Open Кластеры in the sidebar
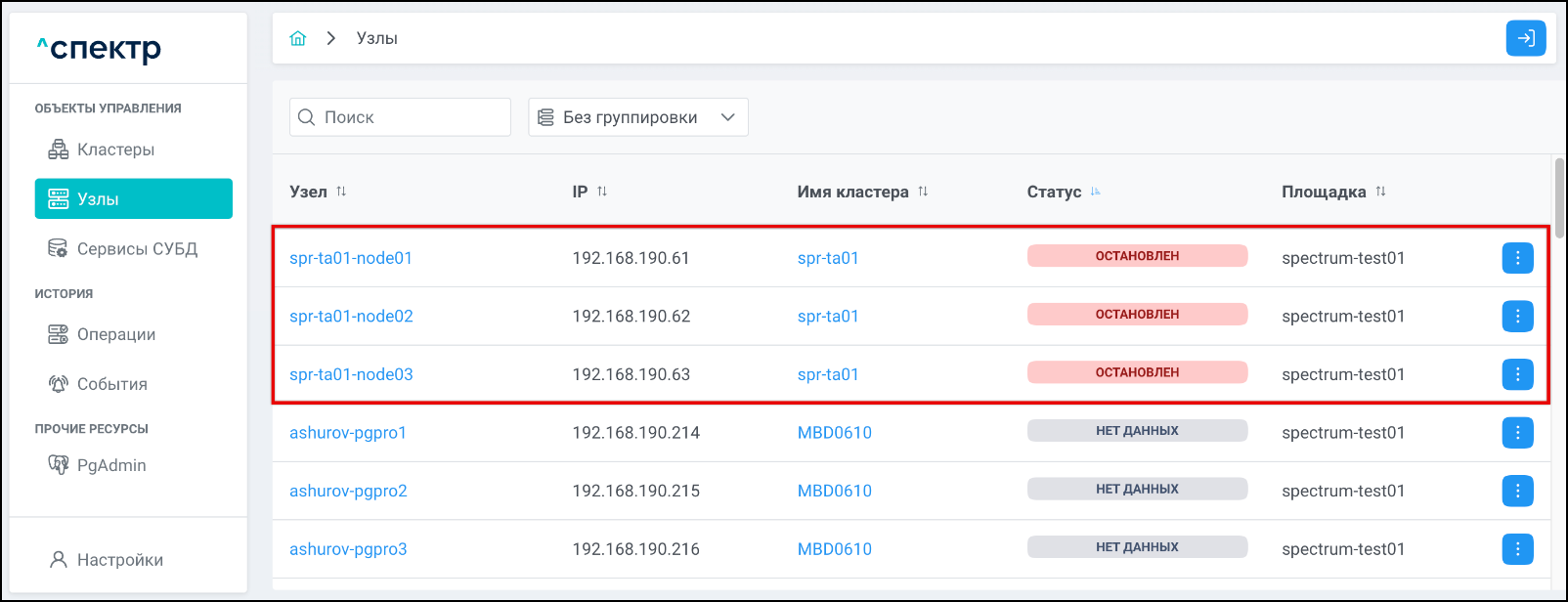Image resolution: width=1568 pixels, height=602 pixels. pos(115,150)
